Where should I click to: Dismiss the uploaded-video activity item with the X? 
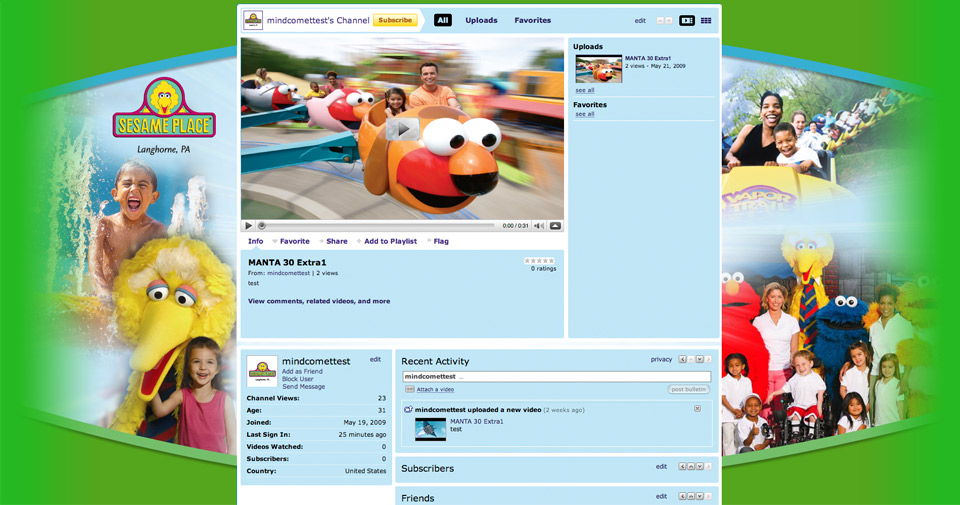[697, 408]
